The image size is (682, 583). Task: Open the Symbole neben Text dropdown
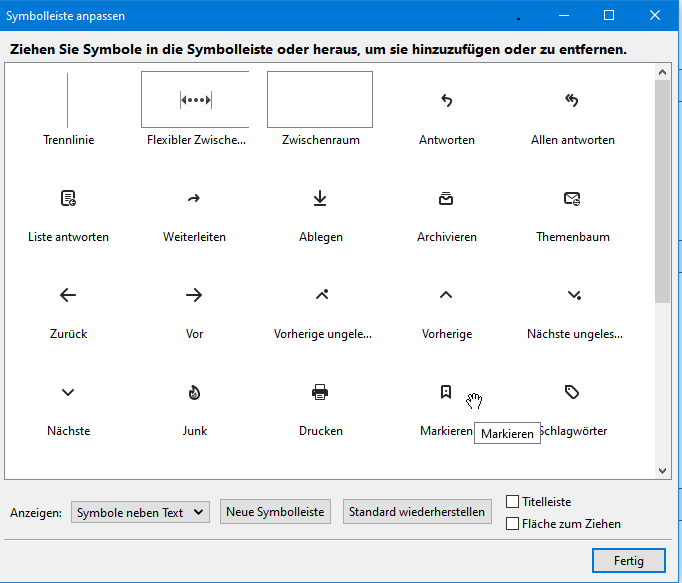140,512
